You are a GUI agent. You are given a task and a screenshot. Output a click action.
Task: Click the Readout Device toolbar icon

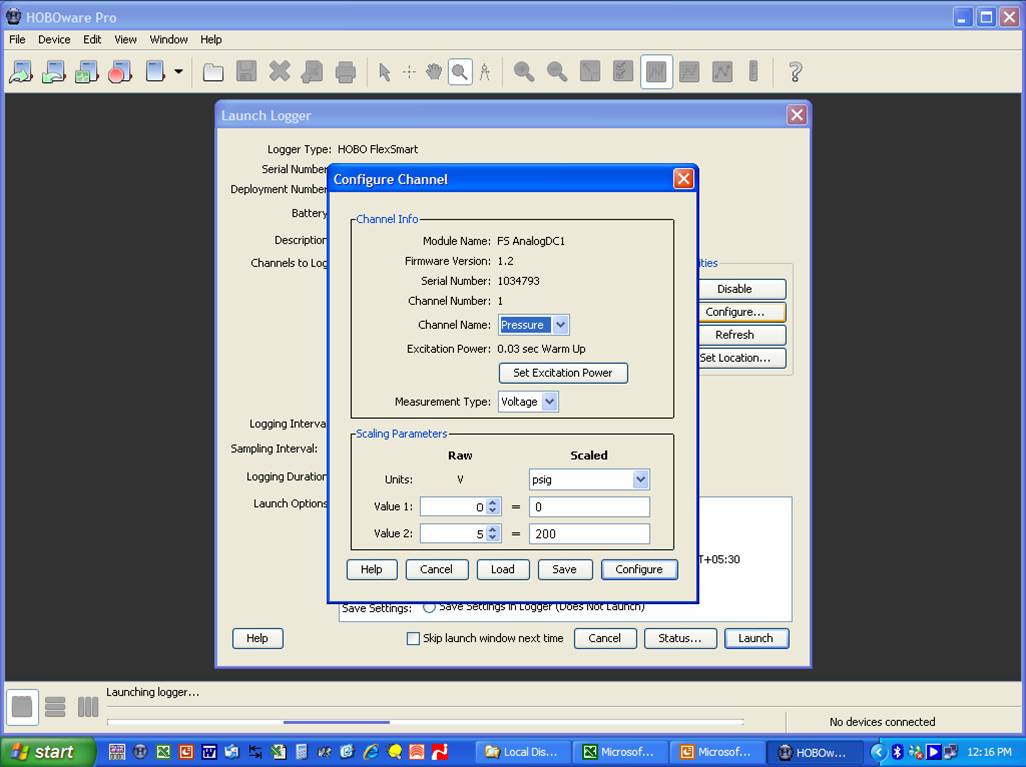tap(55, 71)
